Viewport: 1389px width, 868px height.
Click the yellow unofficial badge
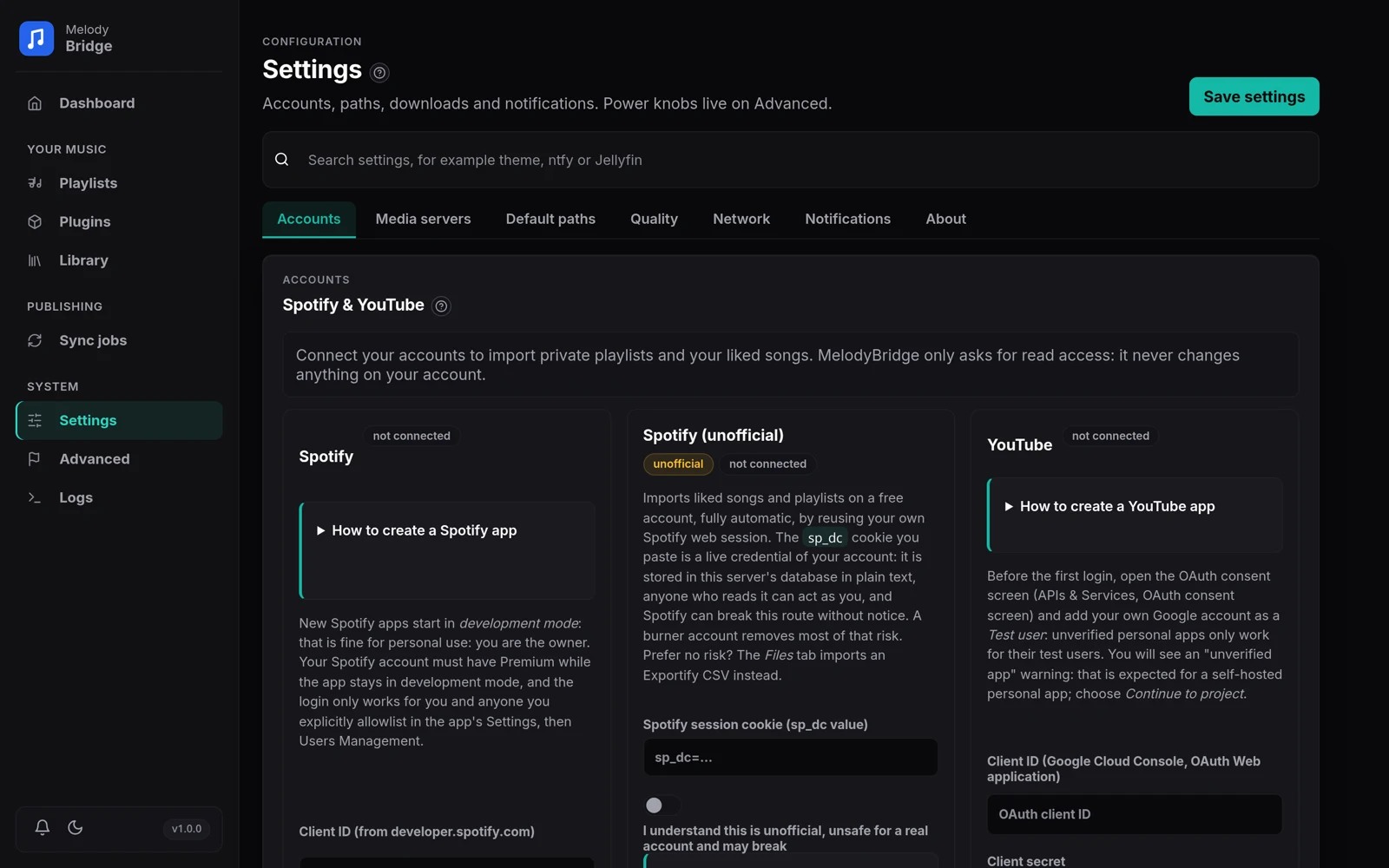pyautogui.click(x=678, y=464)
